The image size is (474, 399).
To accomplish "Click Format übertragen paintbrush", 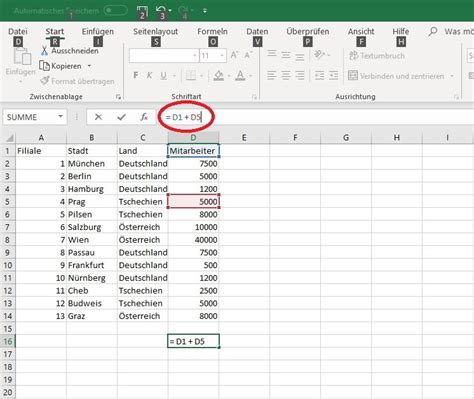I will tap(77, 81).
